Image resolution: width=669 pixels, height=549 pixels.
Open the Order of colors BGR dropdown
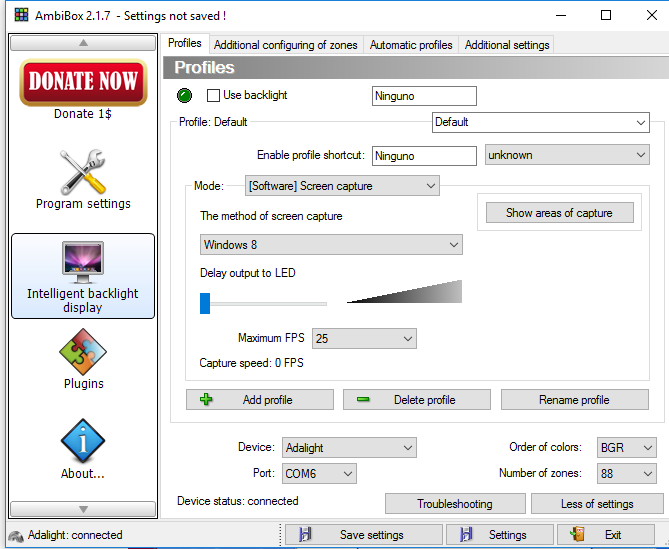(627, 448)
